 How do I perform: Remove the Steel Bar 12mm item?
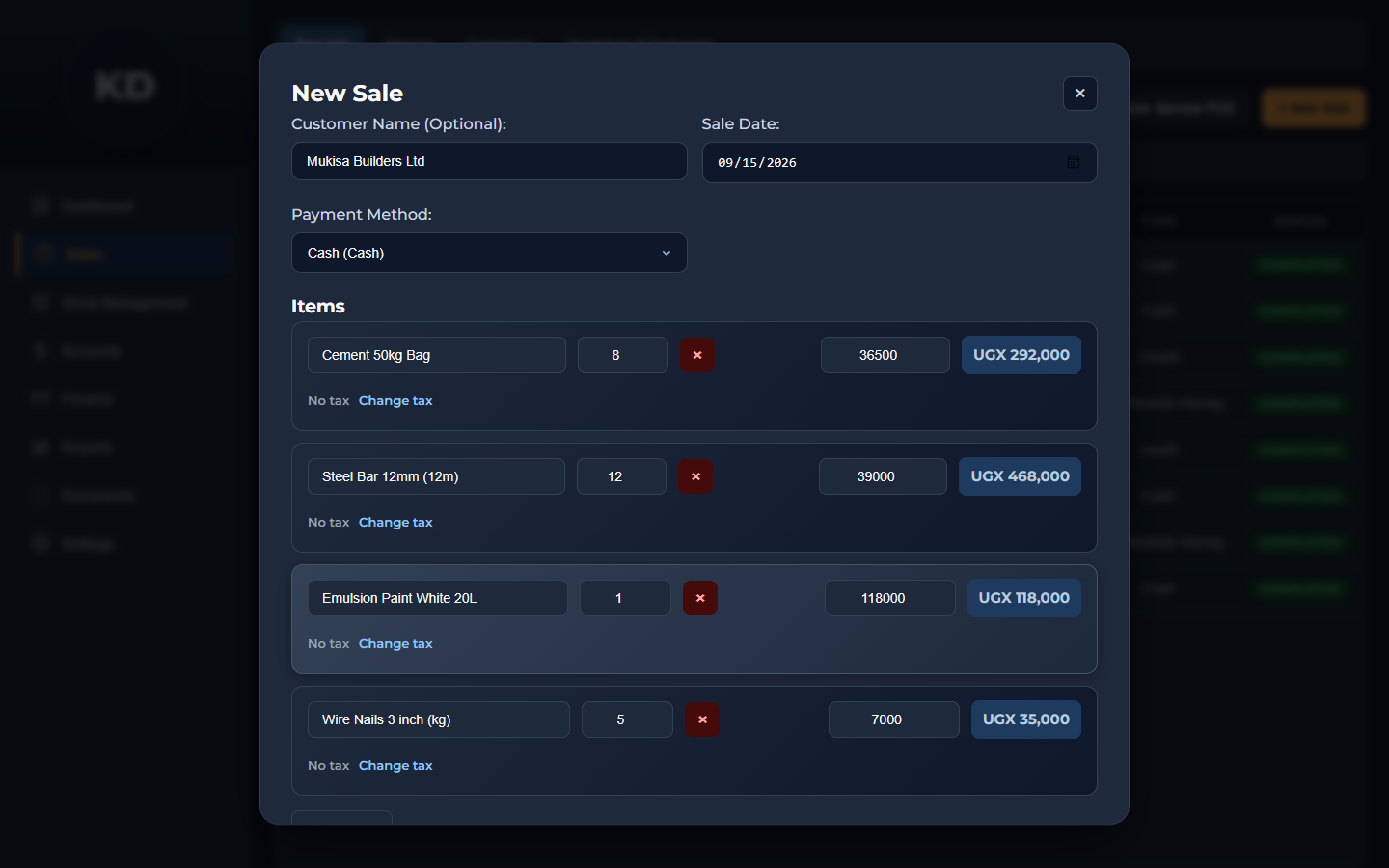click(x=695, y=476)
